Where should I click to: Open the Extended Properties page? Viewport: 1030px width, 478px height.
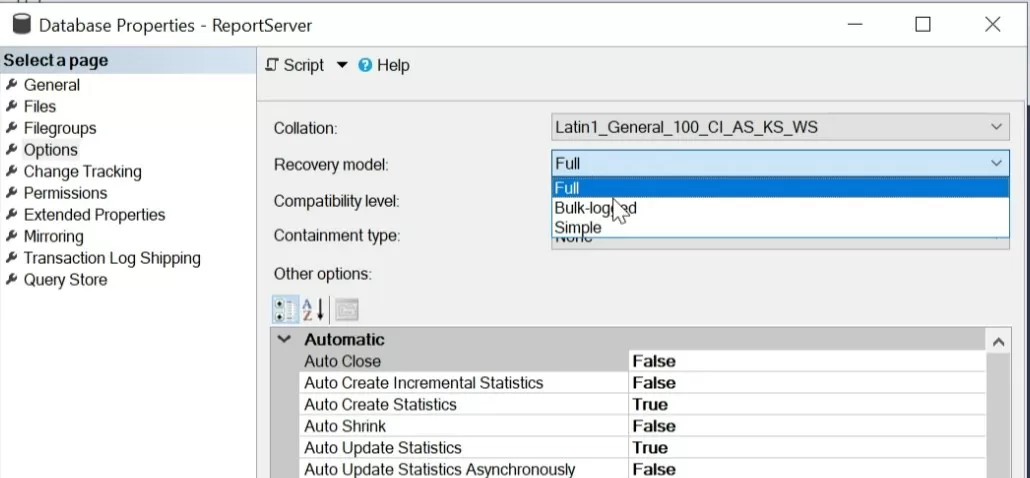coord(94,215)
